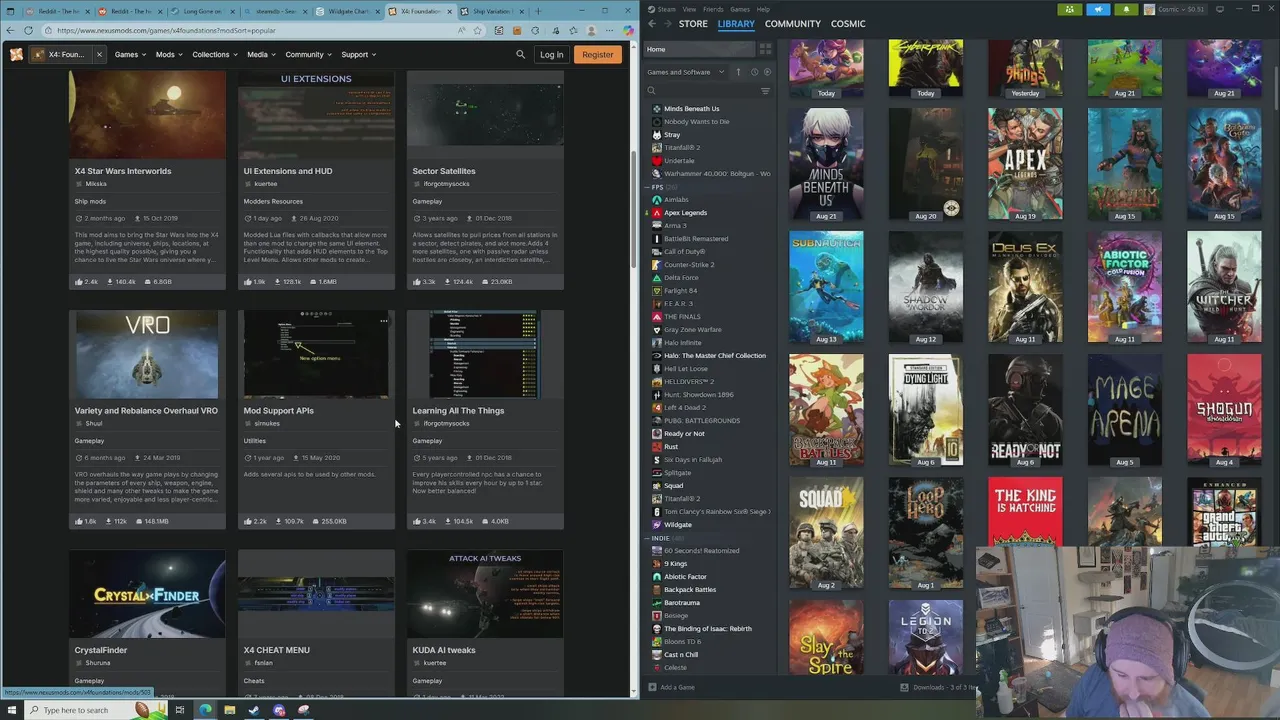This screenshot has width=1280, height=720.
Task: Open Subnautica cover in Steam library
Action: pyautogui.click(x=826, y=287)
